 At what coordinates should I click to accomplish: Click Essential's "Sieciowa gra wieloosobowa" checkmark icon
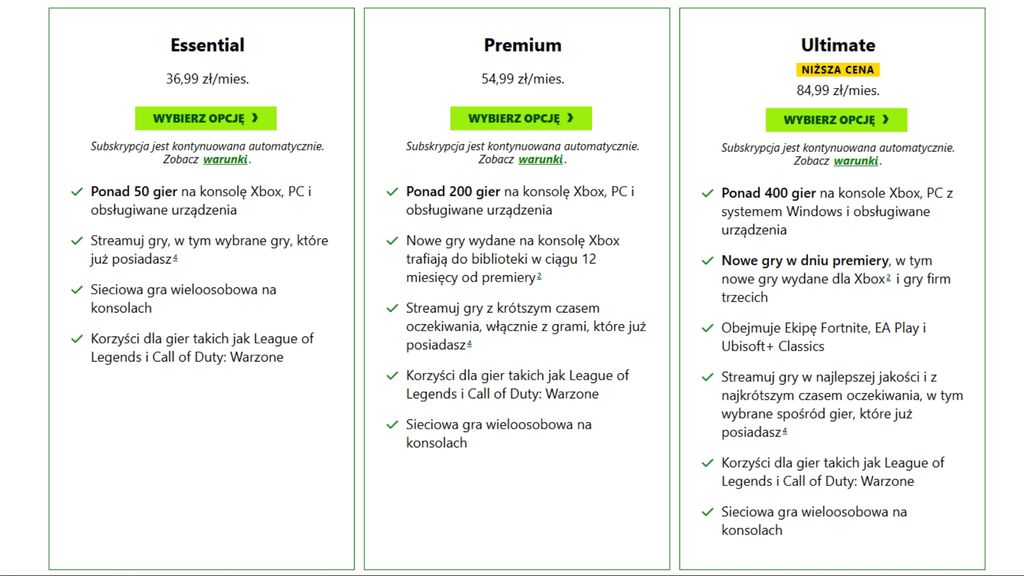[x=77, y=290]
